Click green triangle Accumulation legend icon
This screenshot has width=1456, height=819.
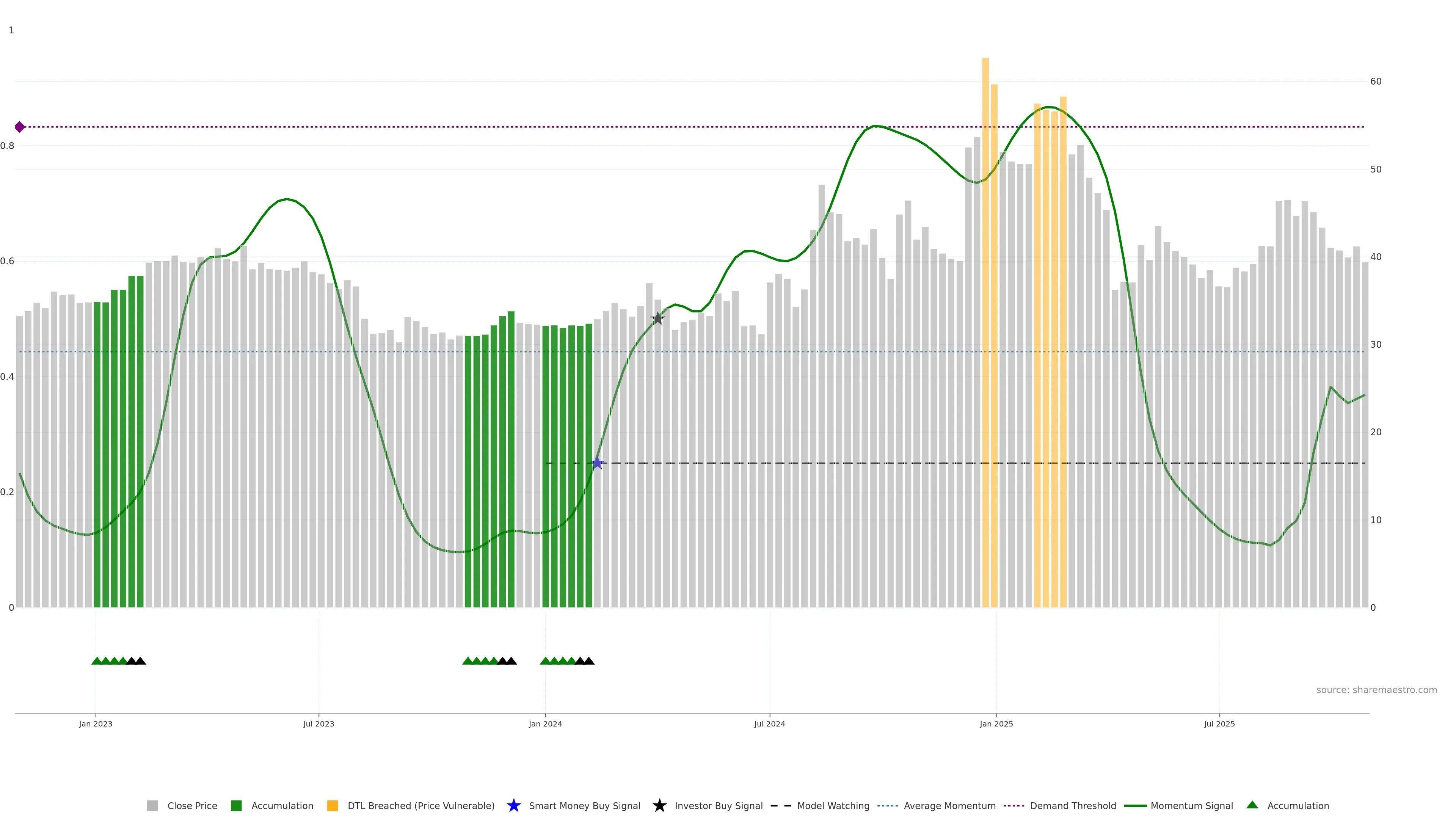[x=1252, y=805]
